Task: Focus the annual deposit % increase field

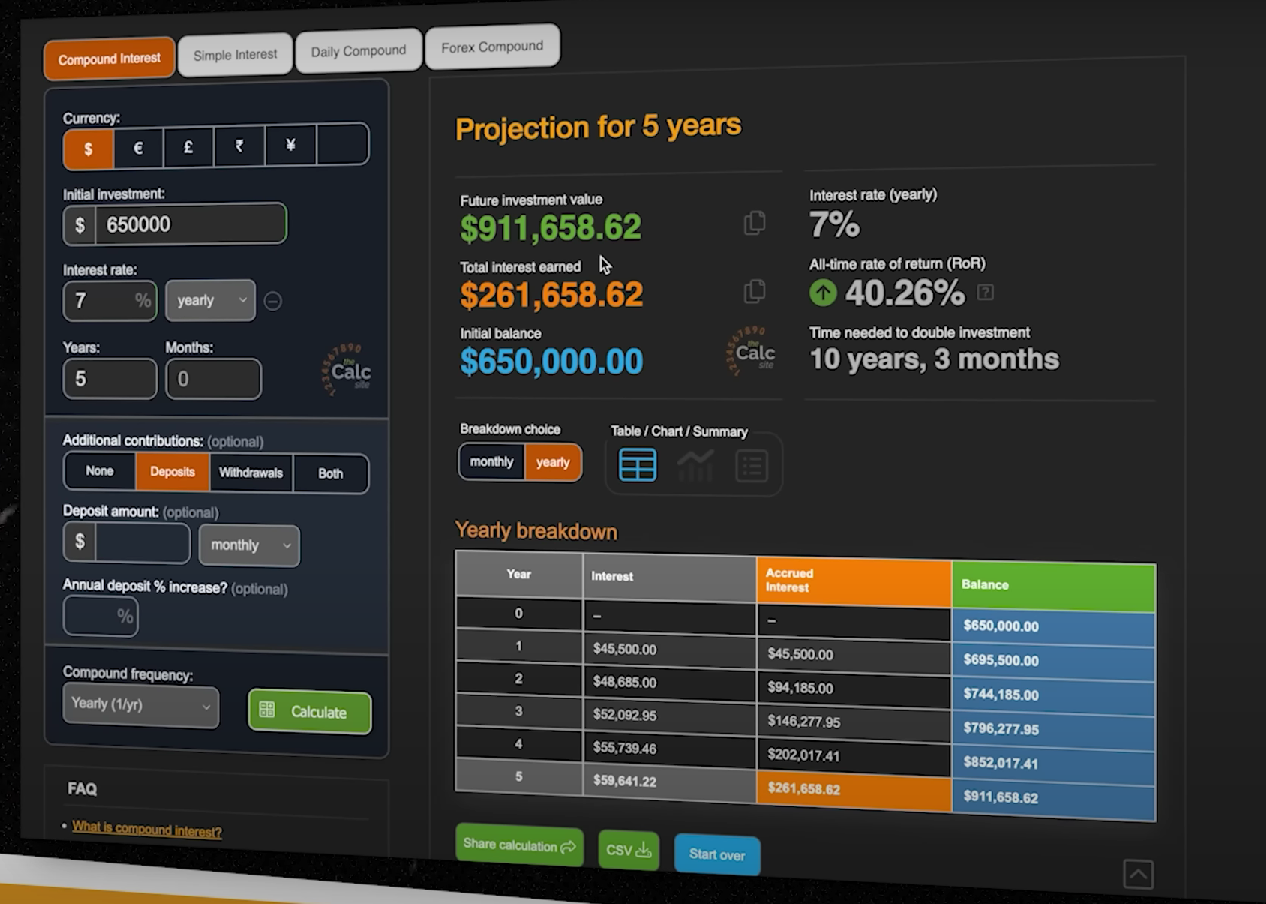Action: click(100, 616)
